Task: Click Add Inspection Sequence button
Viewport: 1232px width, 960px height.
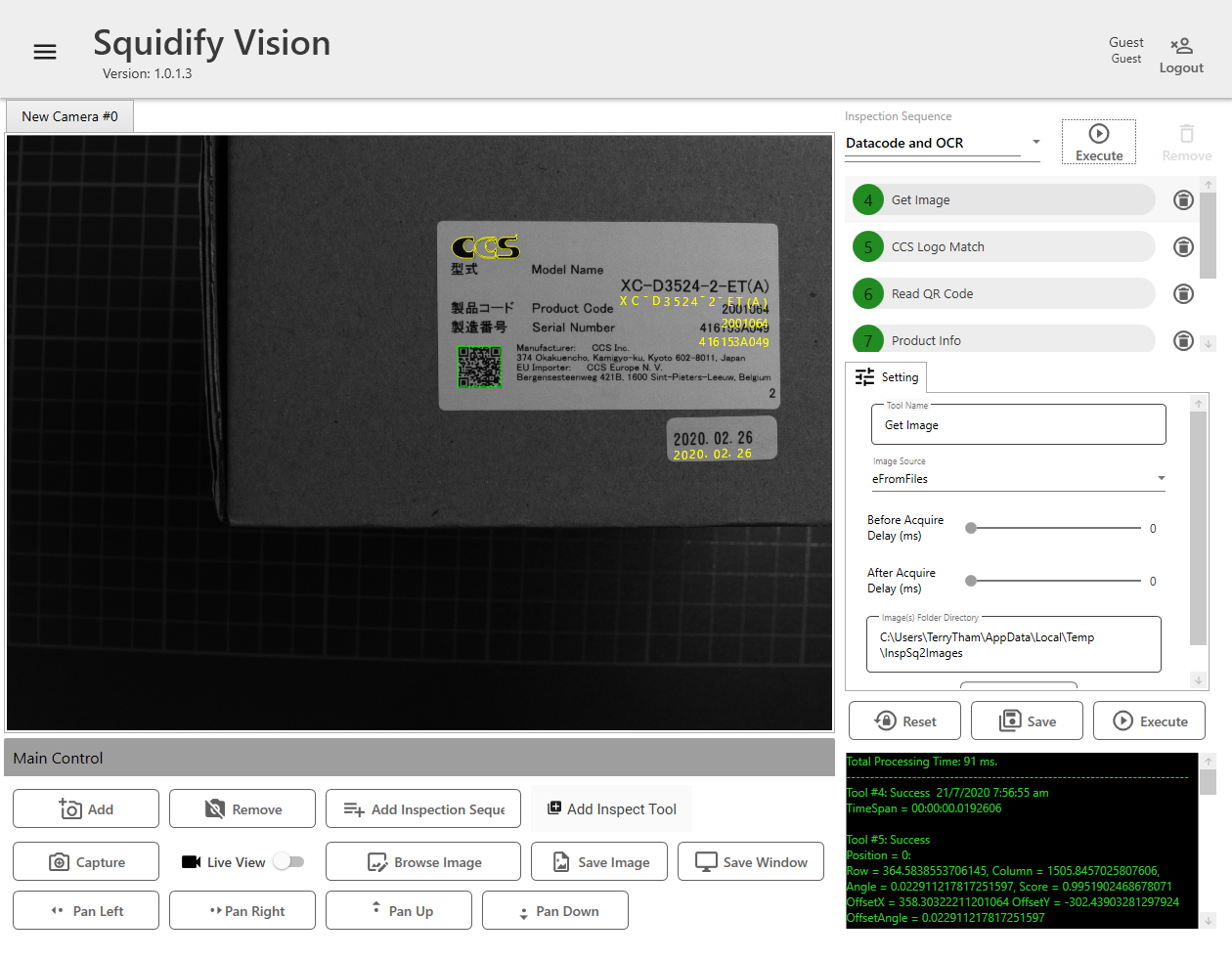Action: tap(423, 809)
